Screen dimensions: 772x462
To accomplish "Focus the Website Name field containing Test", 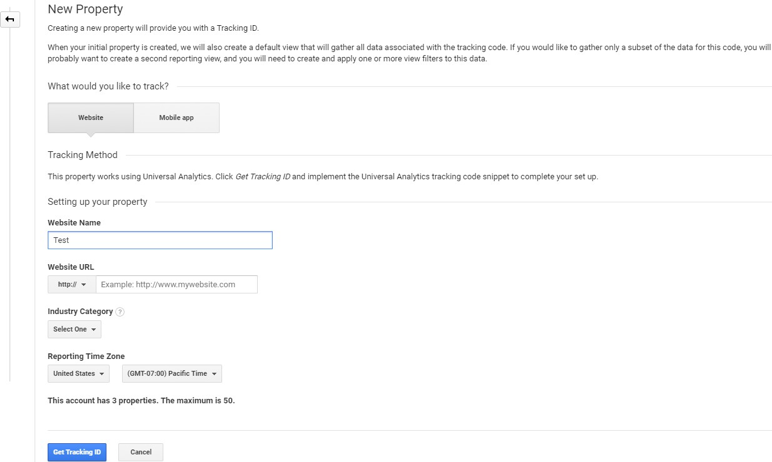I will pos(160,241).
